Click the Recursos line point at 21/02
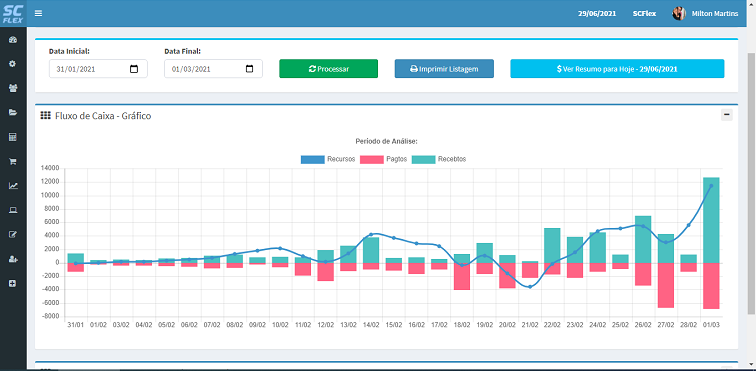 pyautogui.click(x=530, y=287)
